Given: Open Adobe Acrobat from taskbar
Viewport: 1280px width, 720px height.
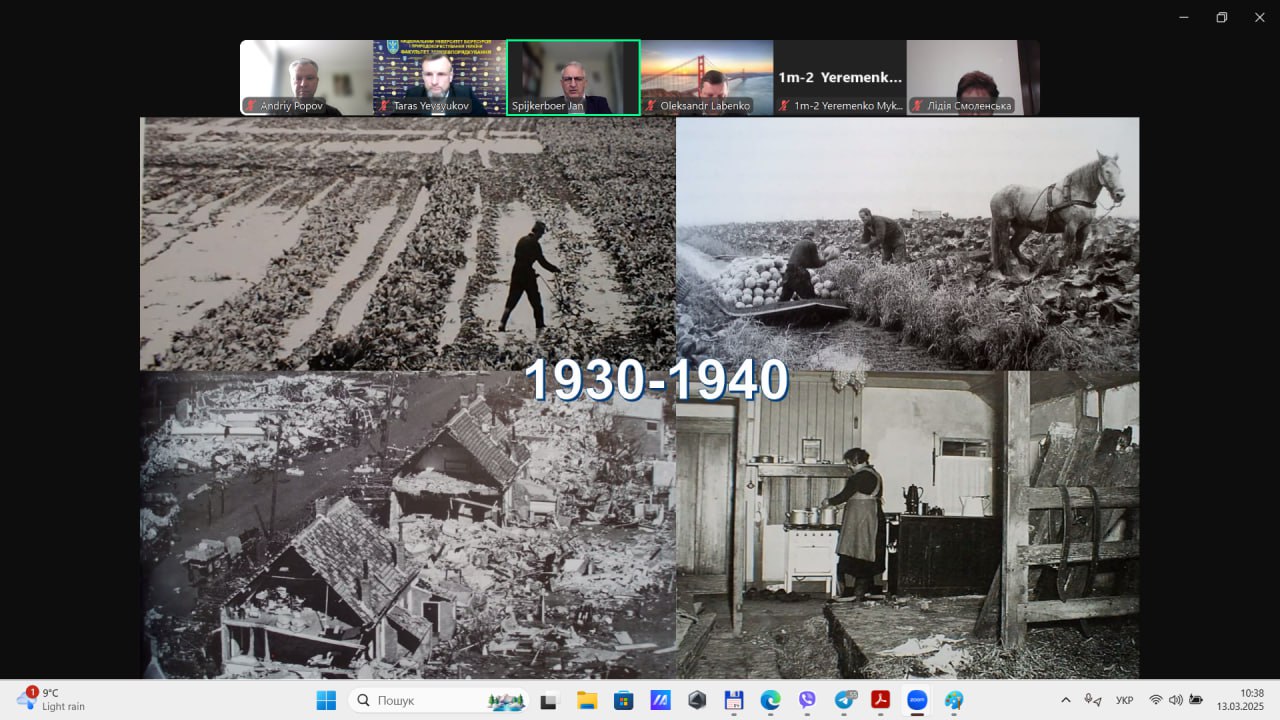Looking at the screenshot, I should [x=880, y=700].
